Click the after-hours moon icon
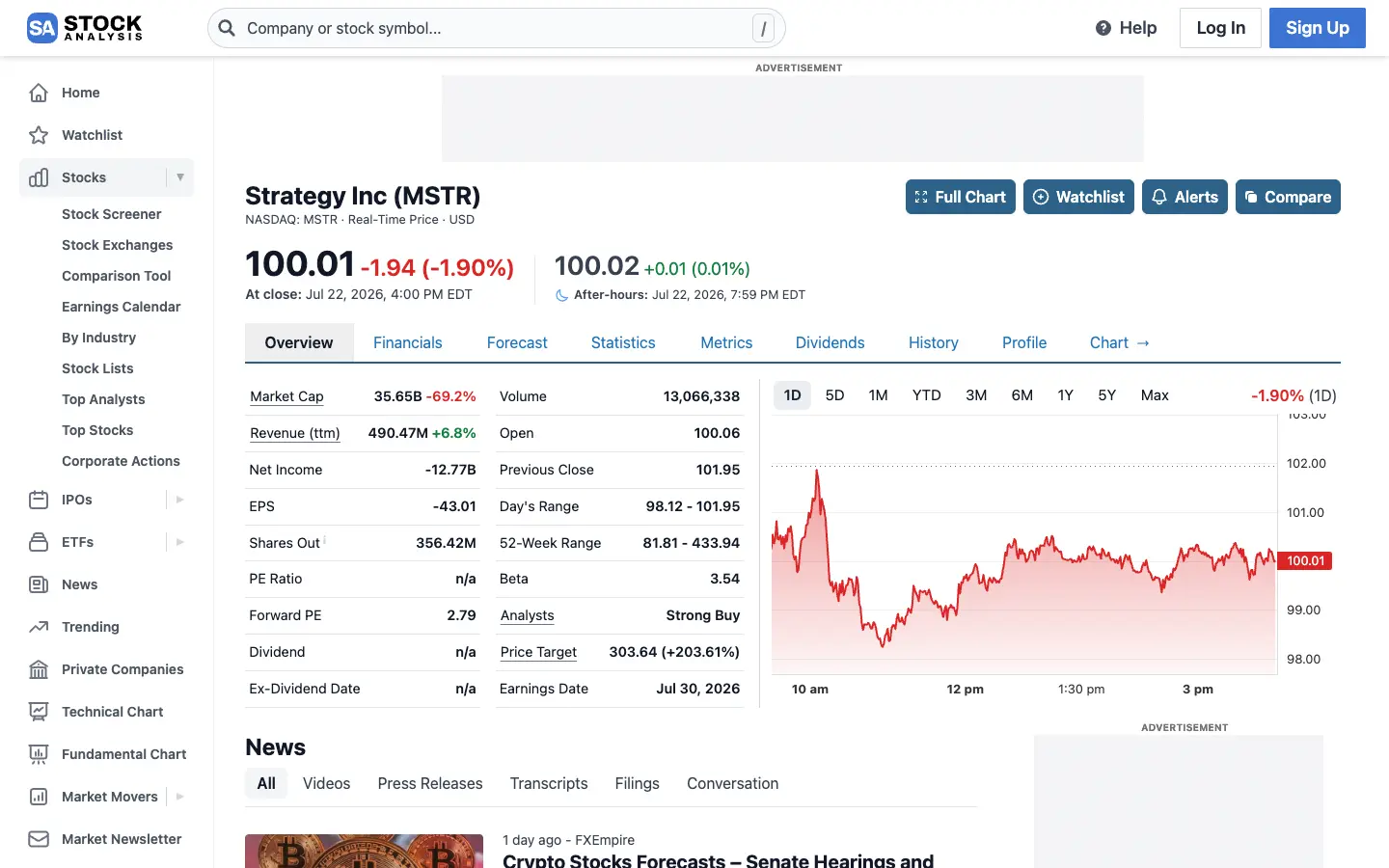 [x=561, y=295]
